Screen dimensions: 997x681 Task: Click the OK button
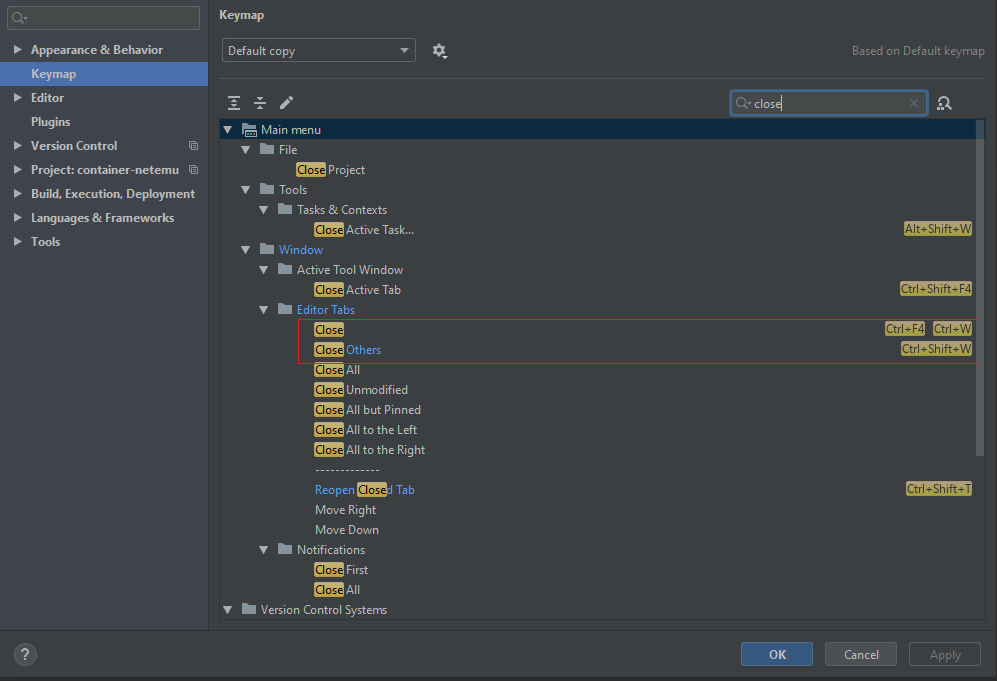776,654
